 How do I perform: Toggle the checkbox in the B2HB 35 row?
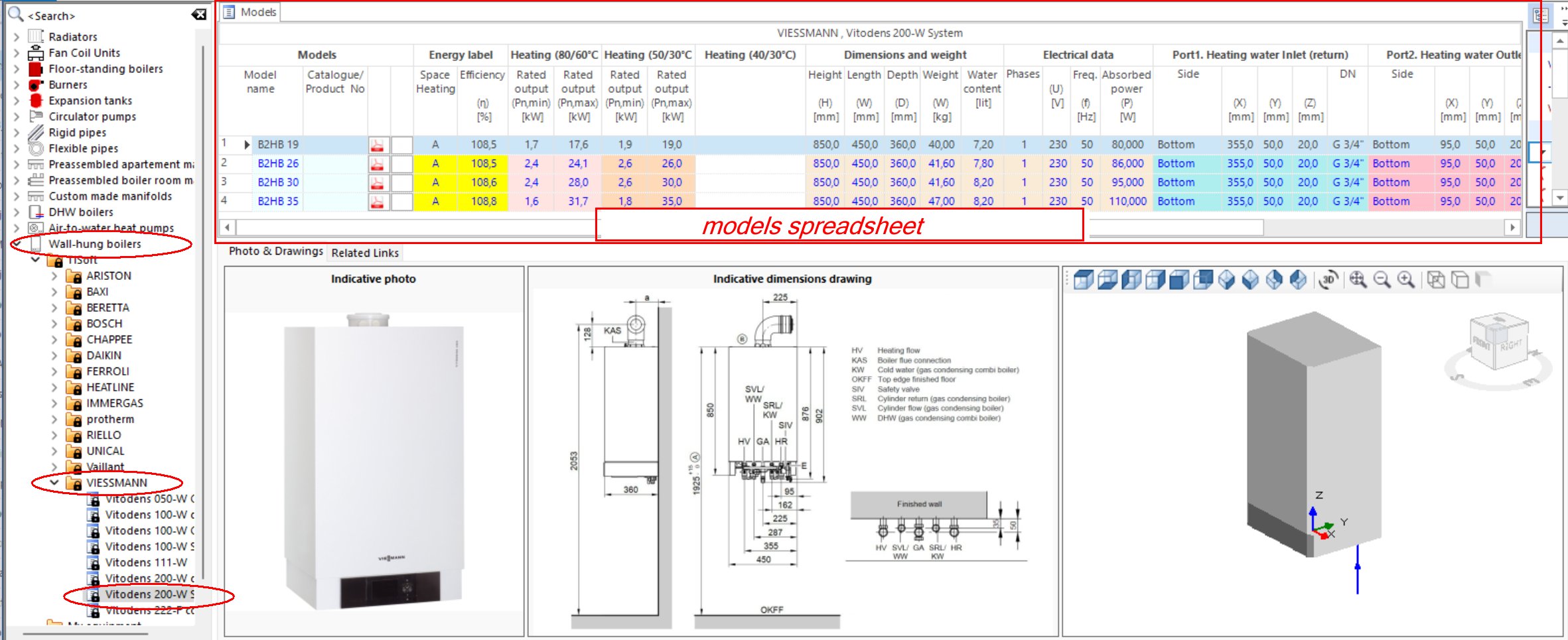(x=402, y=201)
